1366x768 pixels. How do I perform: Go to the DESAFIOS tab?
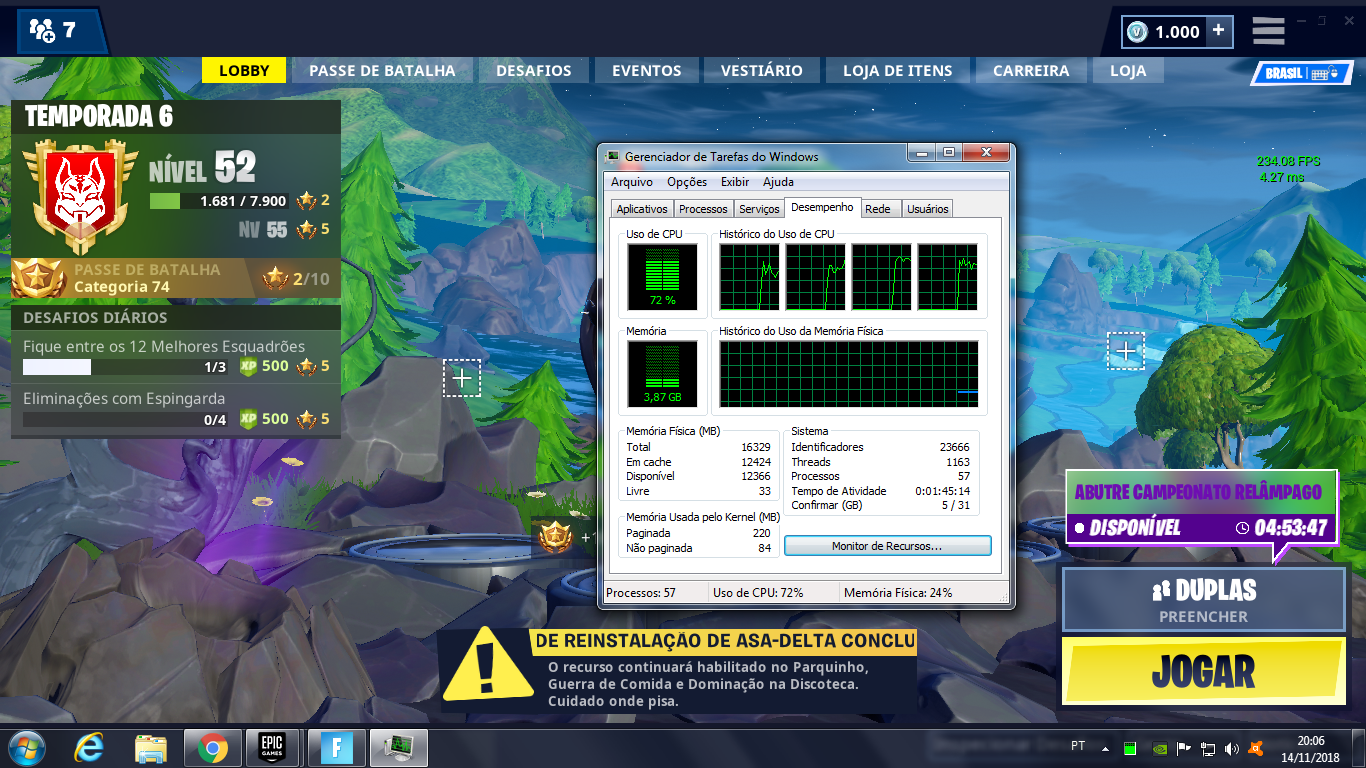coord(534,70)
